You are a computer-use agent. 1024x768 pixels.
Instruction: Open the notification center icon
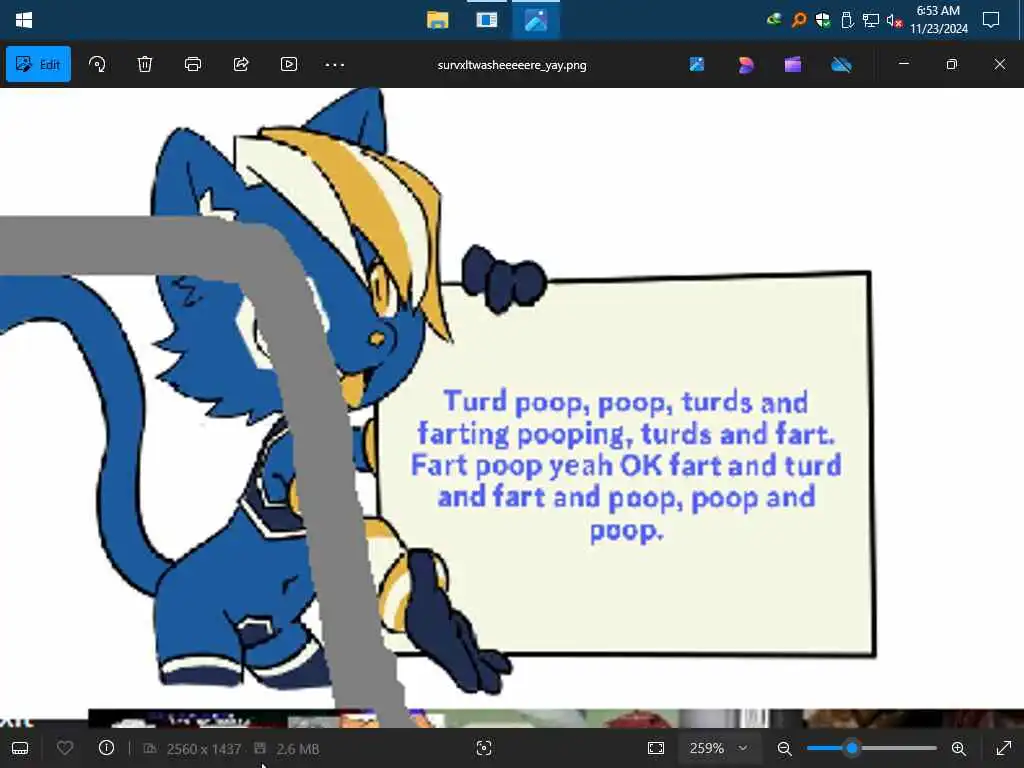(991, 20)
